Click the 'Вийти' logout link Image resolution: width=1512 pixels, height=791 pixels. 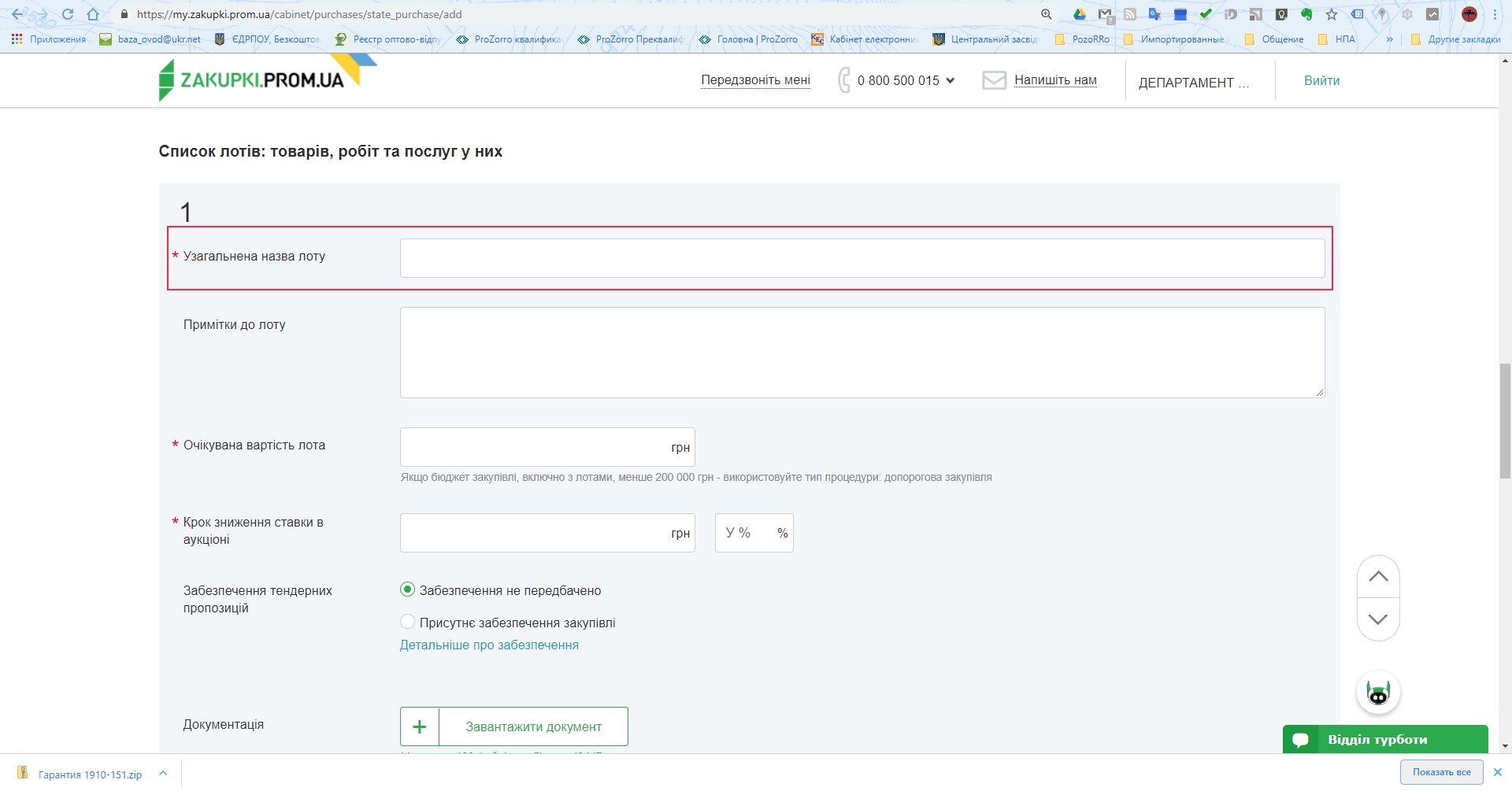(1321, 80)
